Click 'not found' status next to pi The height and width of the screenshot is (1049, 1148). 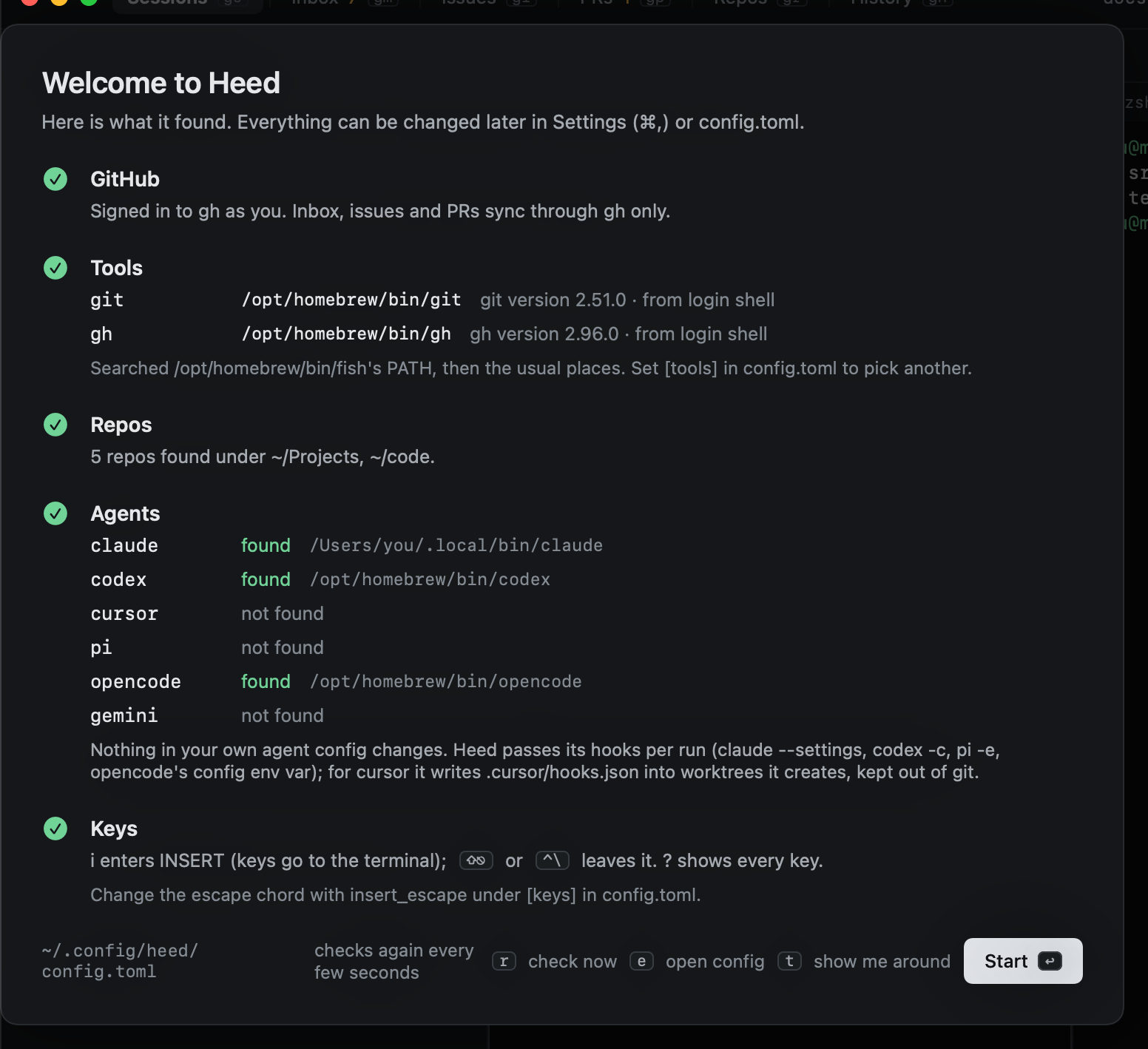[x=283, y=647]
